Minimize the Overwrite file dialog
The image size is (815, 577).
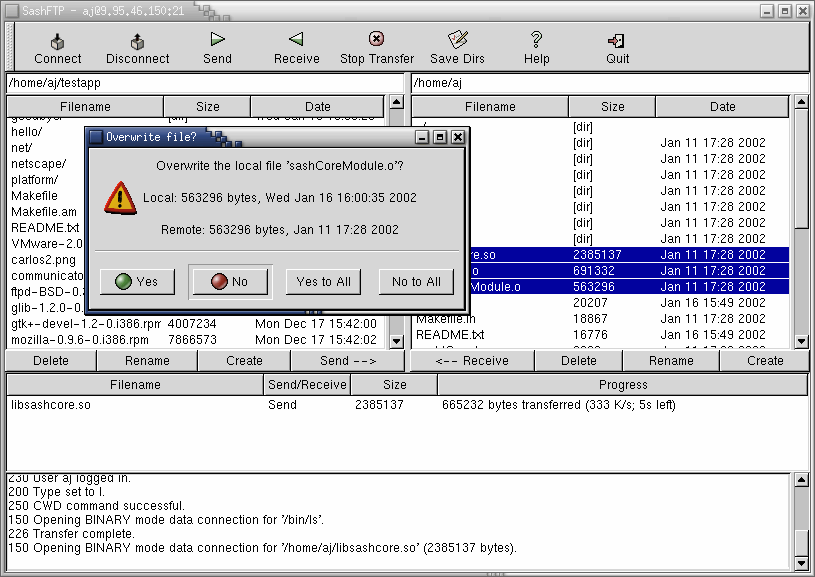(423, 137)
